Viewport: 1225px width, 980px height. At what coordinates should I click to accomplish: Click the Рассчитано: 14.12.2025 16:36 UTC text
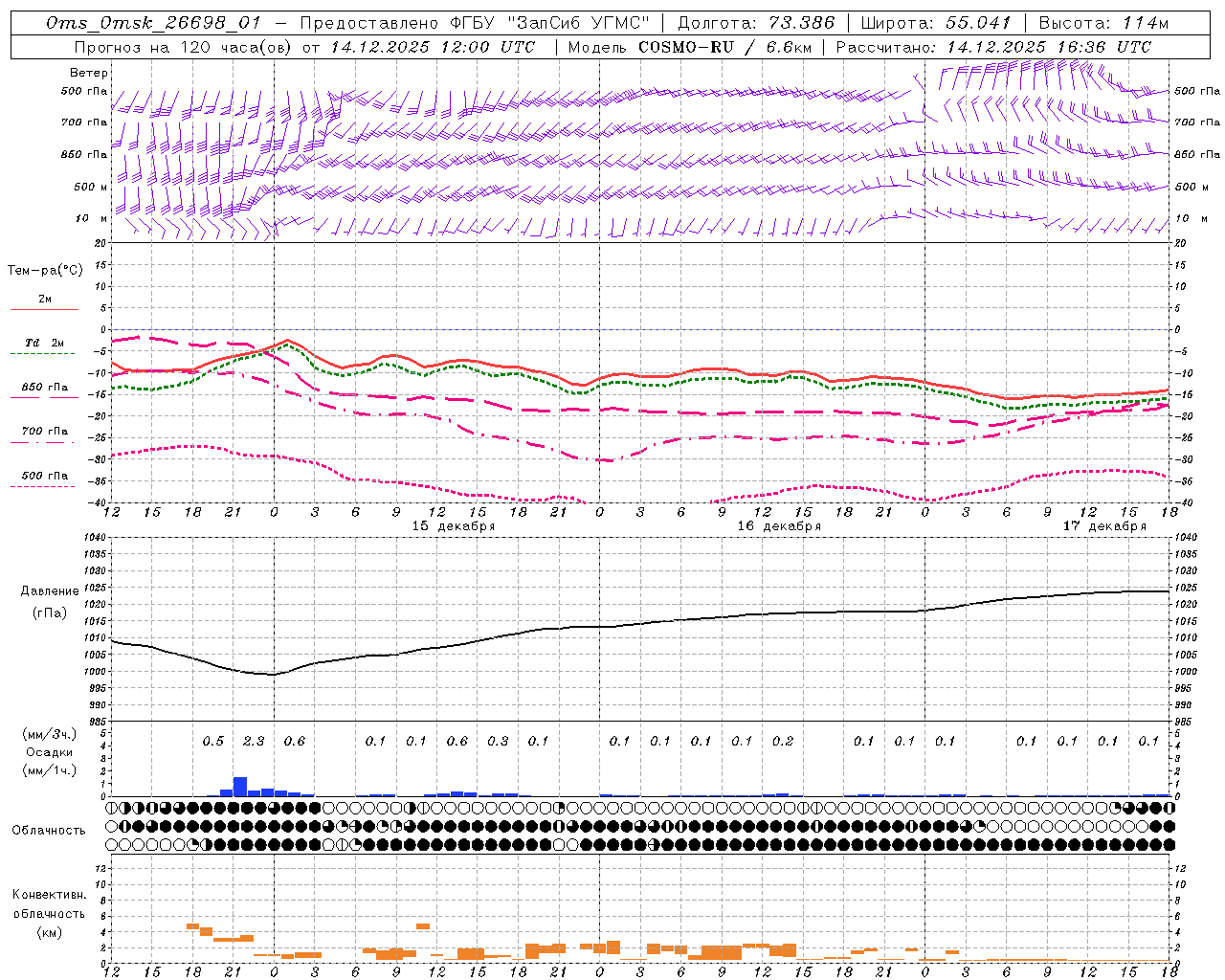click(994, 47)
